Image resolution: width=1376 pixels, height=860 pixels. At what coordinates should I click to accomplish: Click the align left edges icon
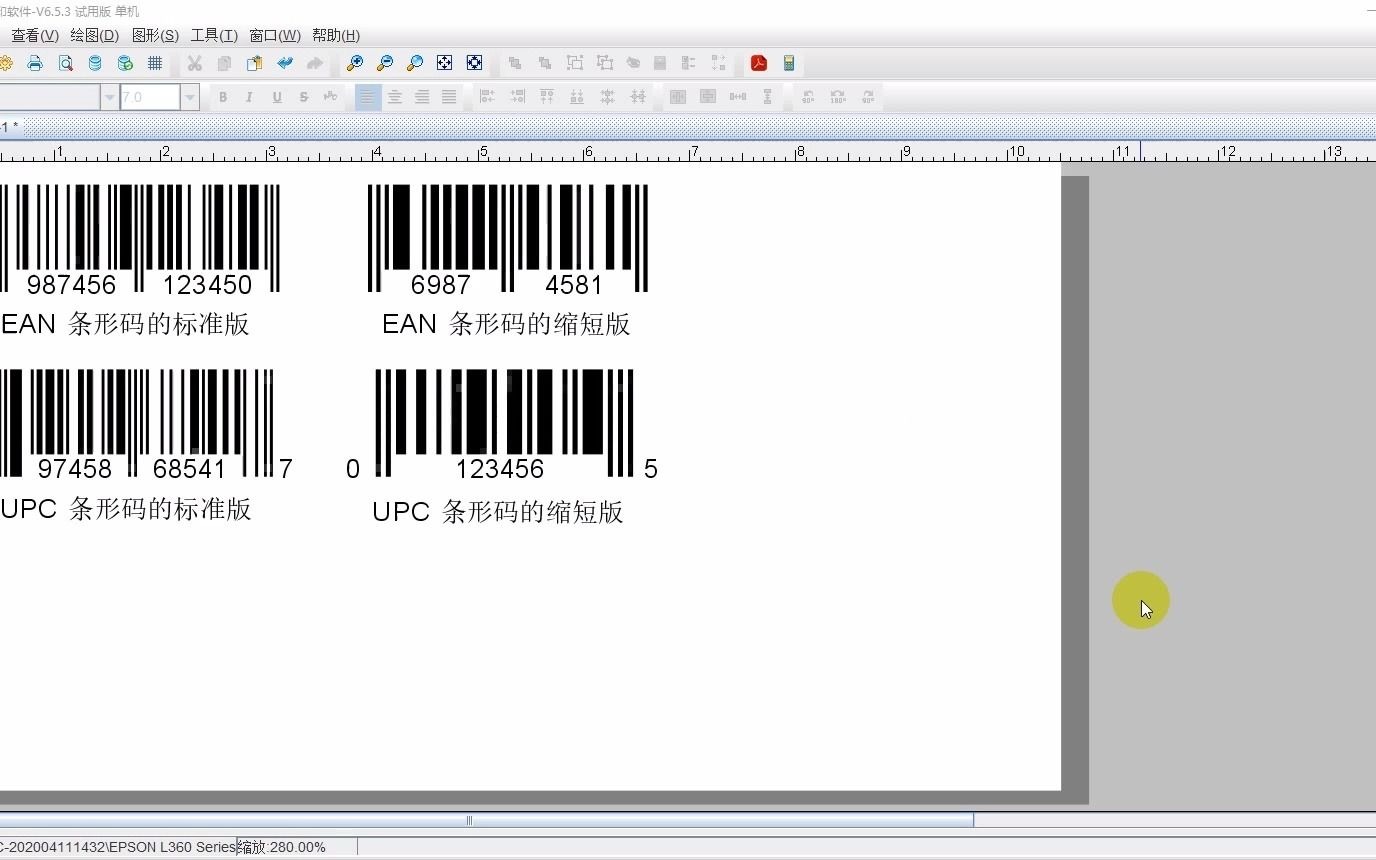487,97
